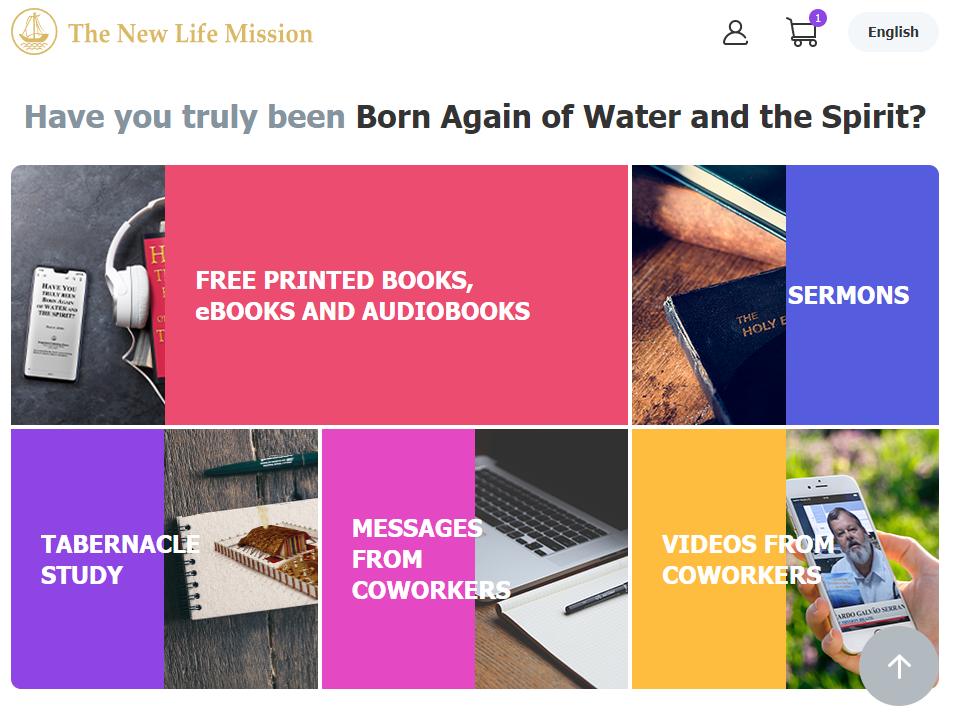Go to the Sermons section
The width and height of the screenshot is (956, 711).
848,295
